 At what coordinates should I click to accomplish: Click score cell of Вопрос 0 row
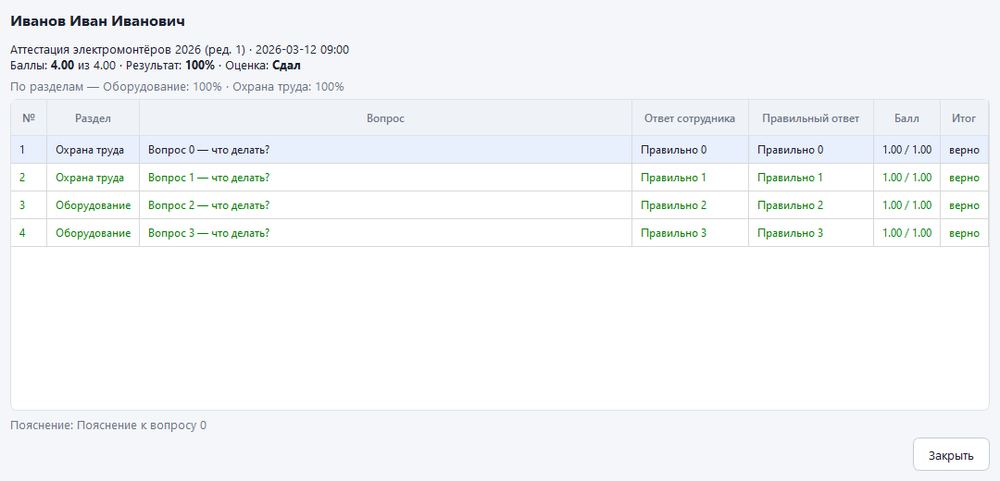[x=907, y=150]
